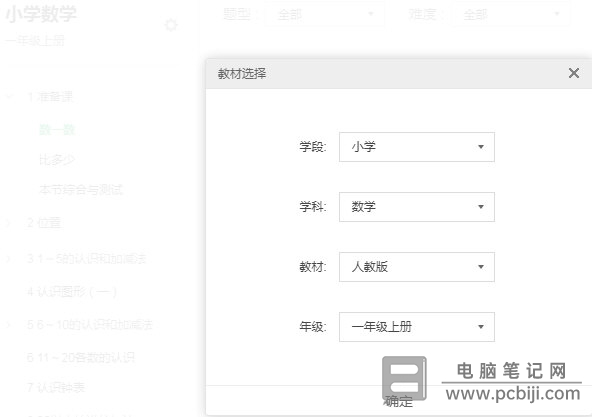The width and height of the screenshot is (592, 417).
Task: Open the 题型 dropdown in background page
Action: [x=324, y=15]
